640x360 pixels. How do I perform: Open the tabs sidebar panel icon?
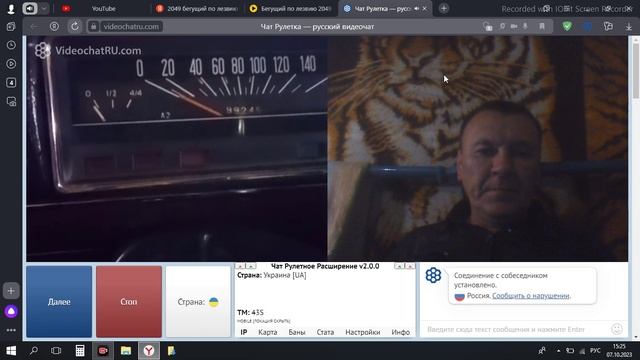point(11,27)
